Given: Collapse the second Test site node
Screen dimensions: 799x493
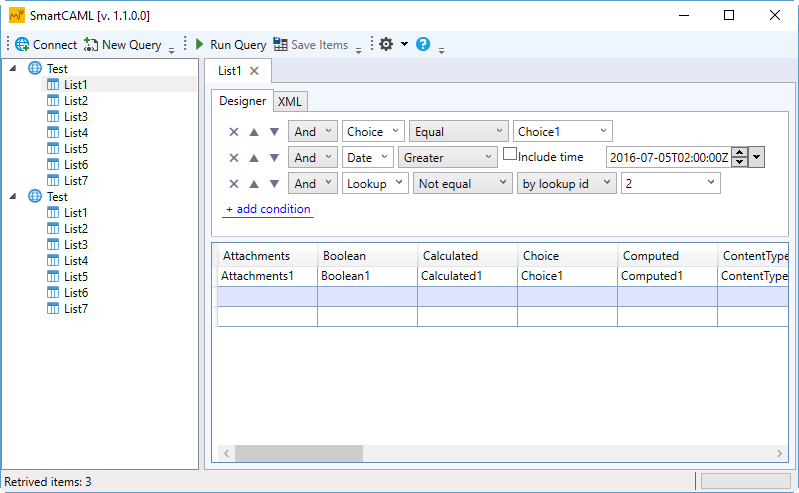Looking at the screenshot, I should (13, 196).
